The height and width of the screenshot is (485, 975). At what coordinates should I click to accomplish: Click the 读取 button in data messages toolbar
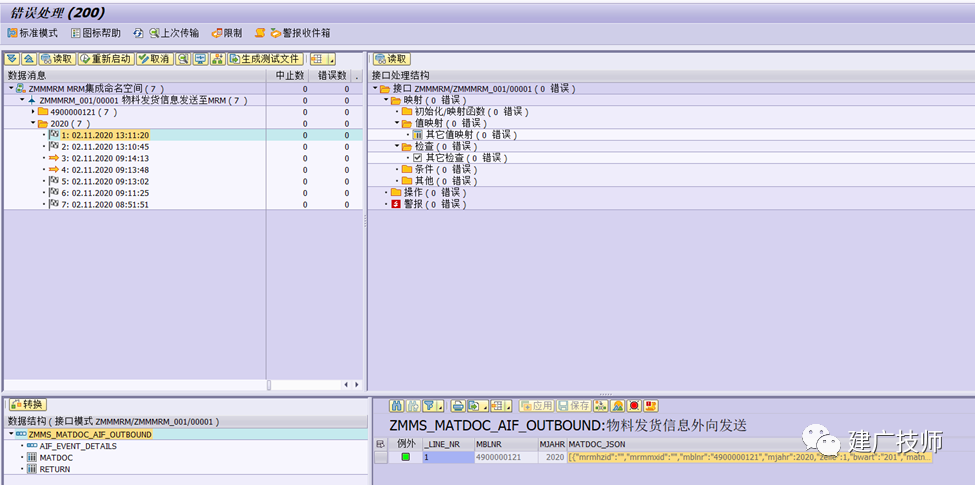coord(57,59)
